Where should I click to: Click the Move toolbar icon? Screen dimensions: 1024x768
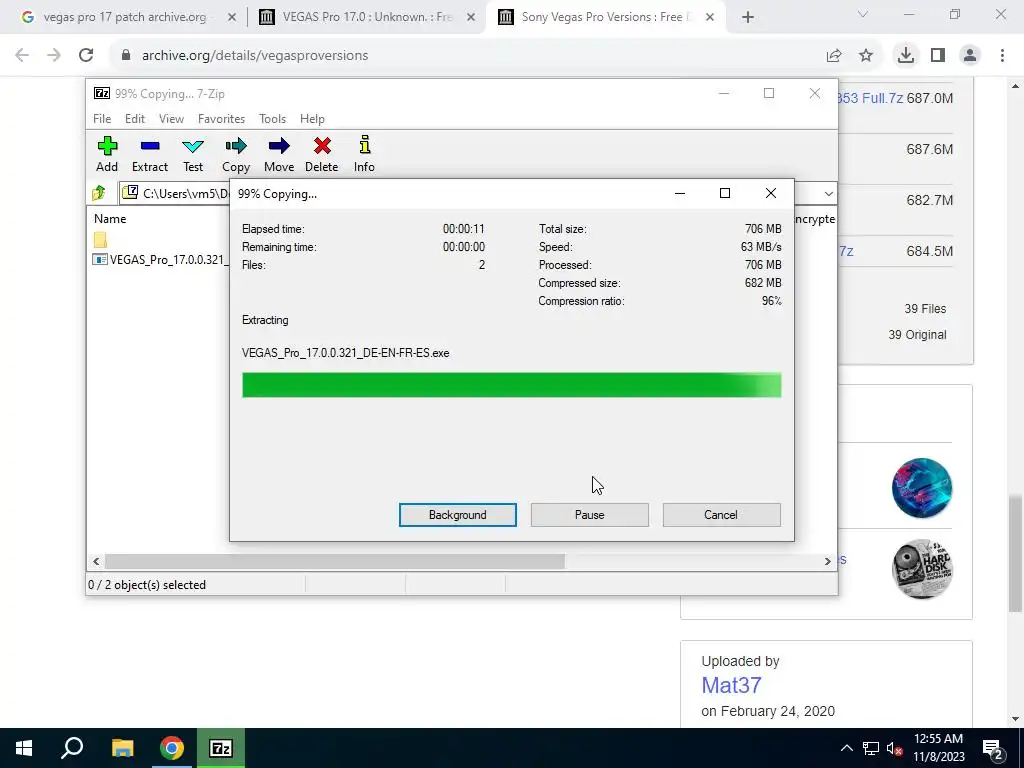pos(279,154)
